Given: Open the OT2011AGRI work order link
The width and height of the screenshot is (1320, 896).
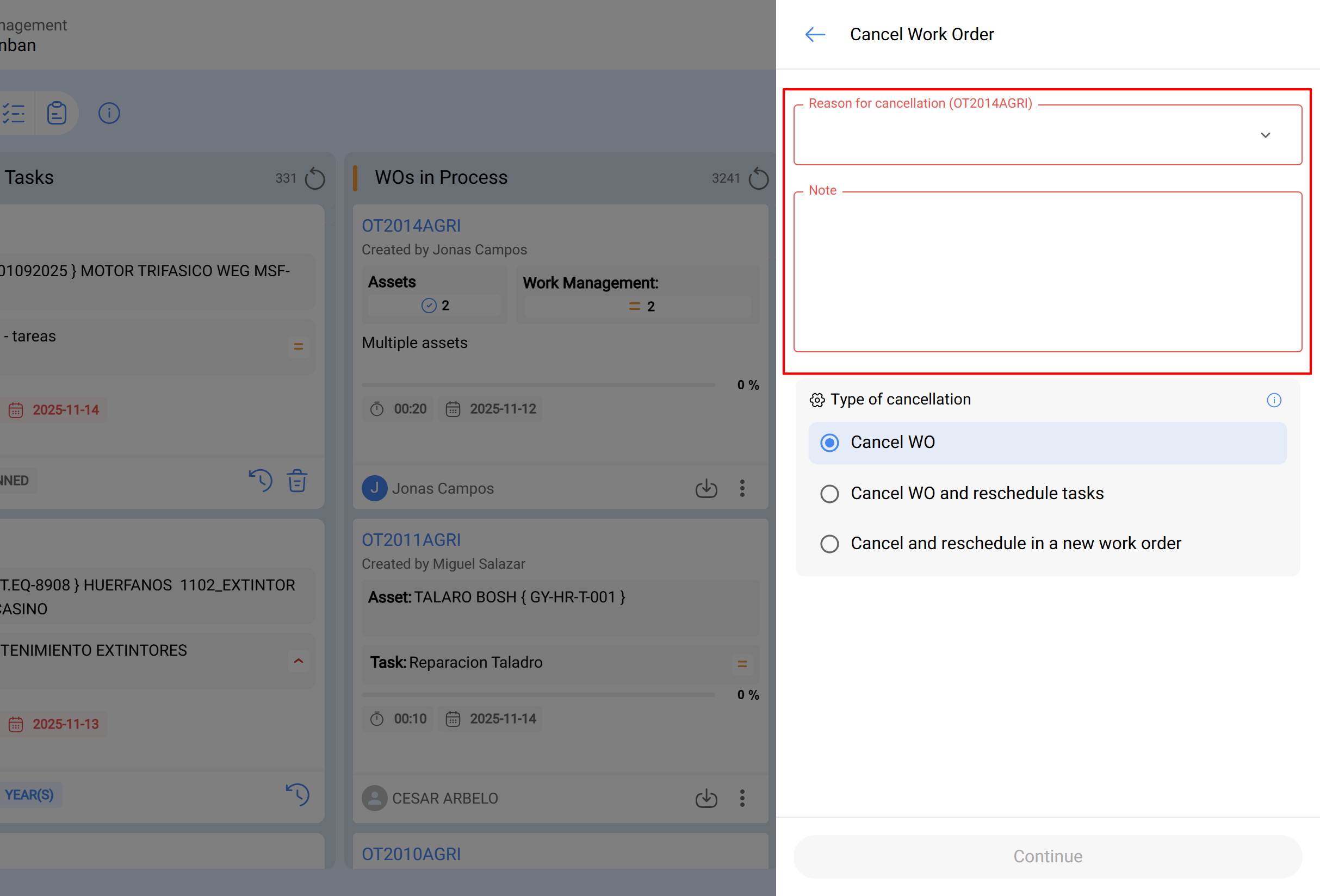Looking at the screenshot, I should pyautogui.click(x=411, y=539).
